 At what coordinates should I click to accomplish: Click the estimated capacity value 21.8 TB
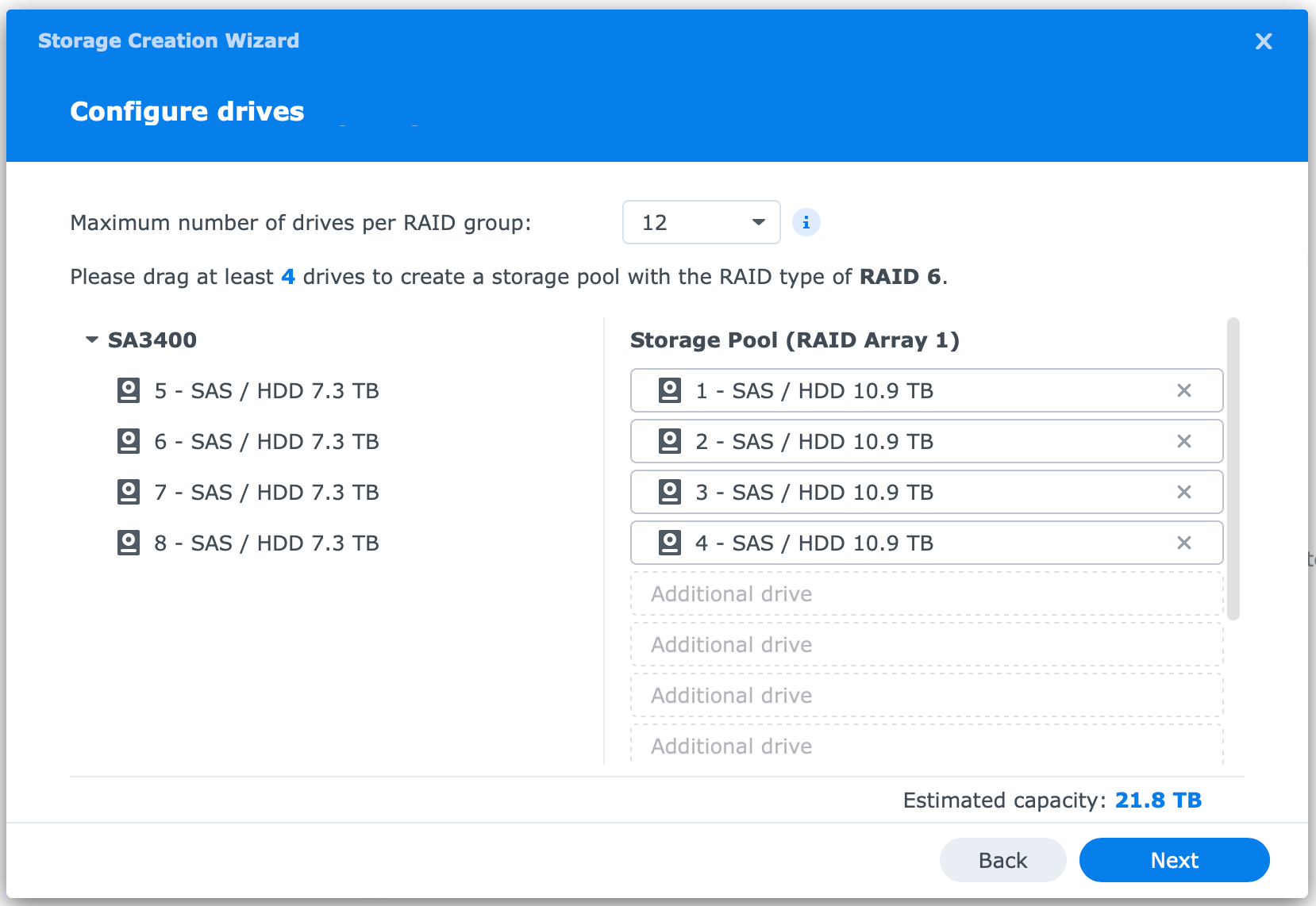click(1158, 800)
